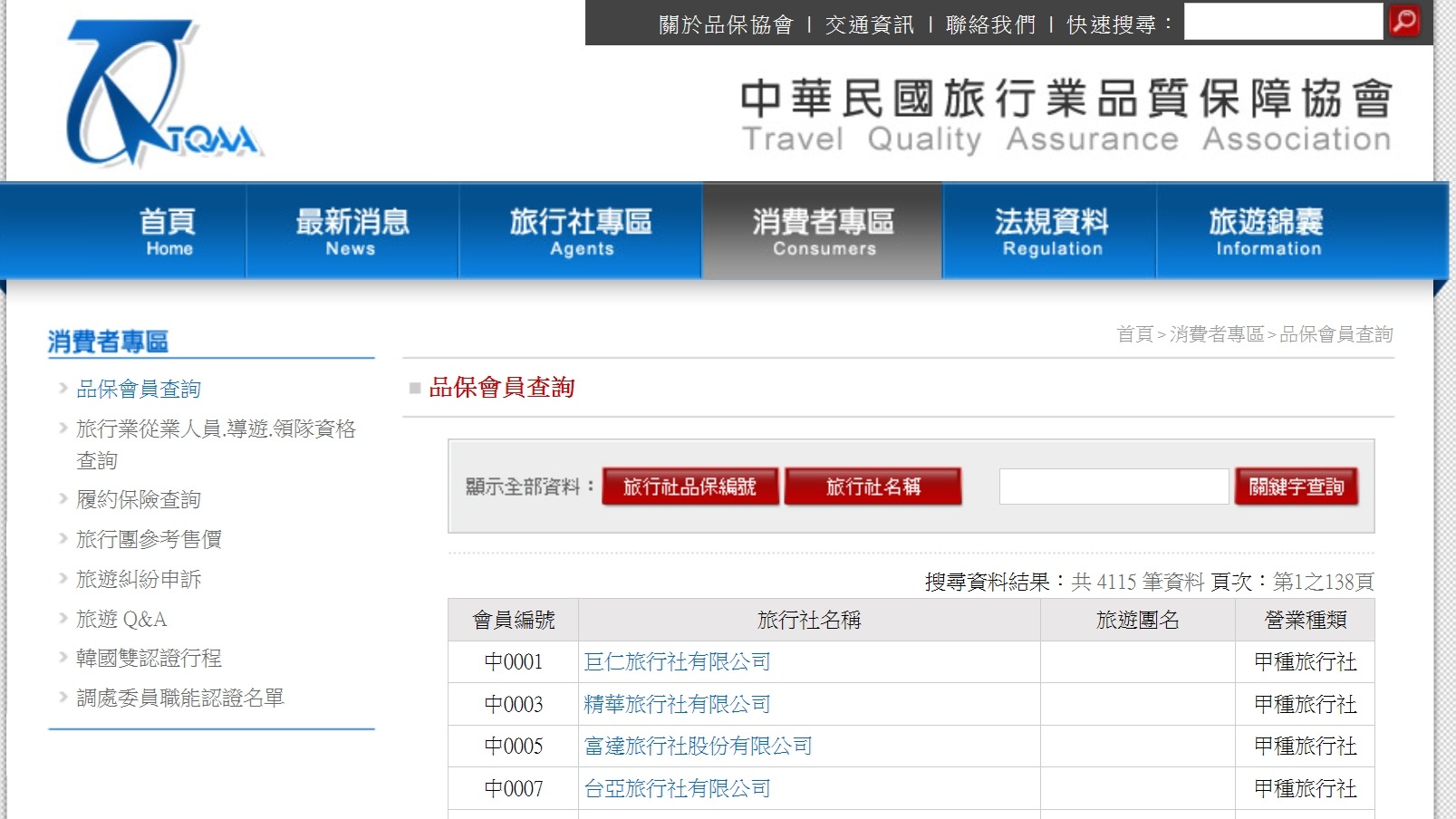Click 品保會員查詢 in breadcrumb
This screenshot has height=819, width=1456.
click(x=1335, y=334)
